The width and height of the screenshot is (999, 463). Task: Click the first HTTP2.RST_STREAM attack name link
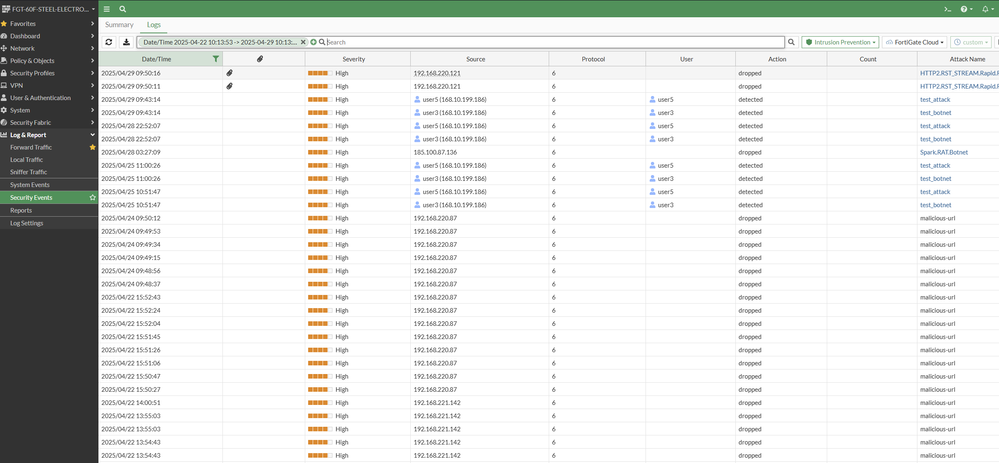pos(958,73)
